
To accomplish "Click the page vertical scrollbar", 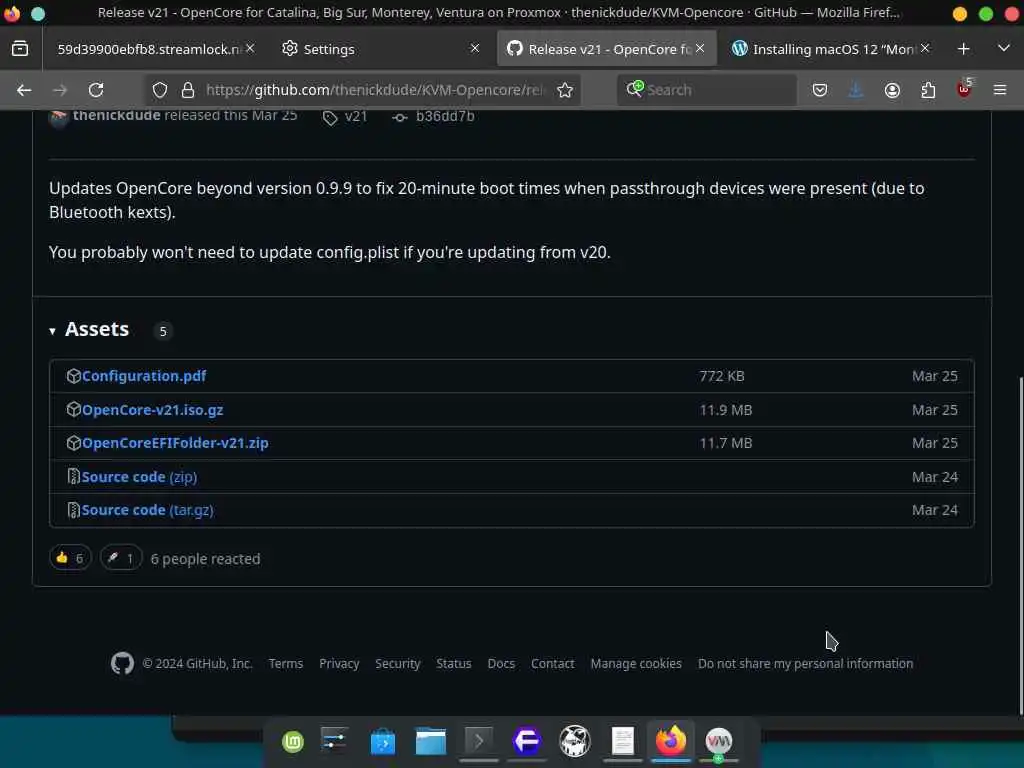I will (1020, 546).
